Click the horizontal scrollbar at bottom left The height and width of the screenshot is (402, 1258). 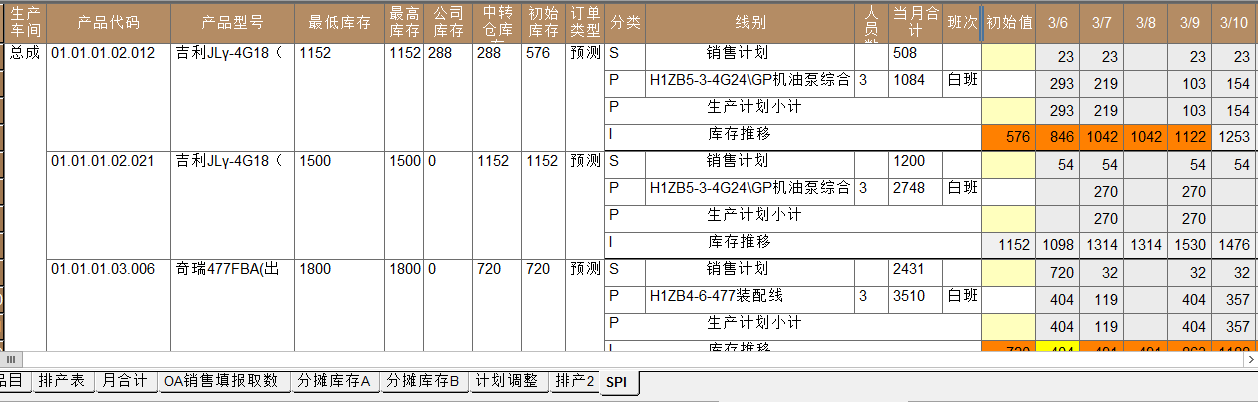(12, 359)
